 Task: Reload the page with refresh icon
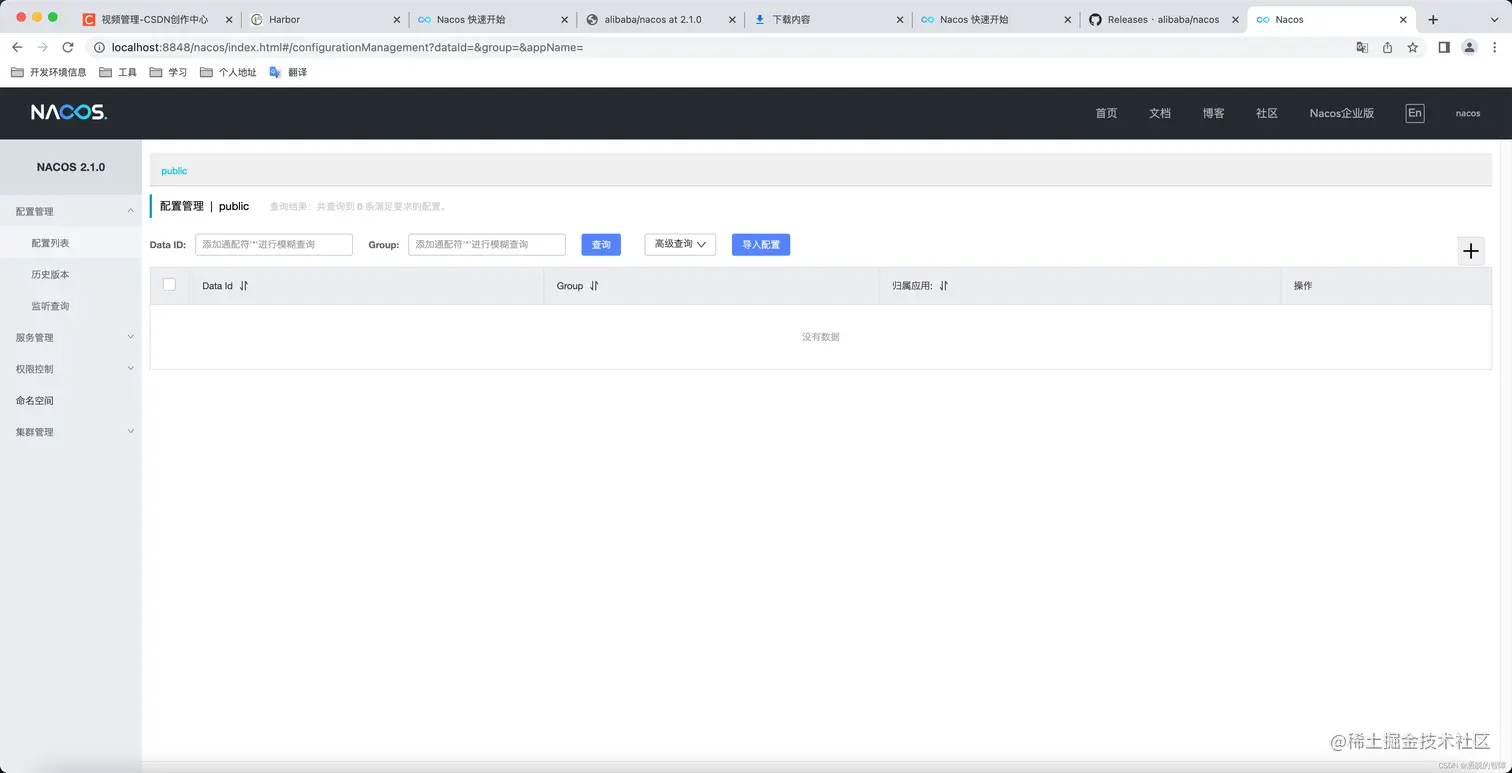coord(68,47)
